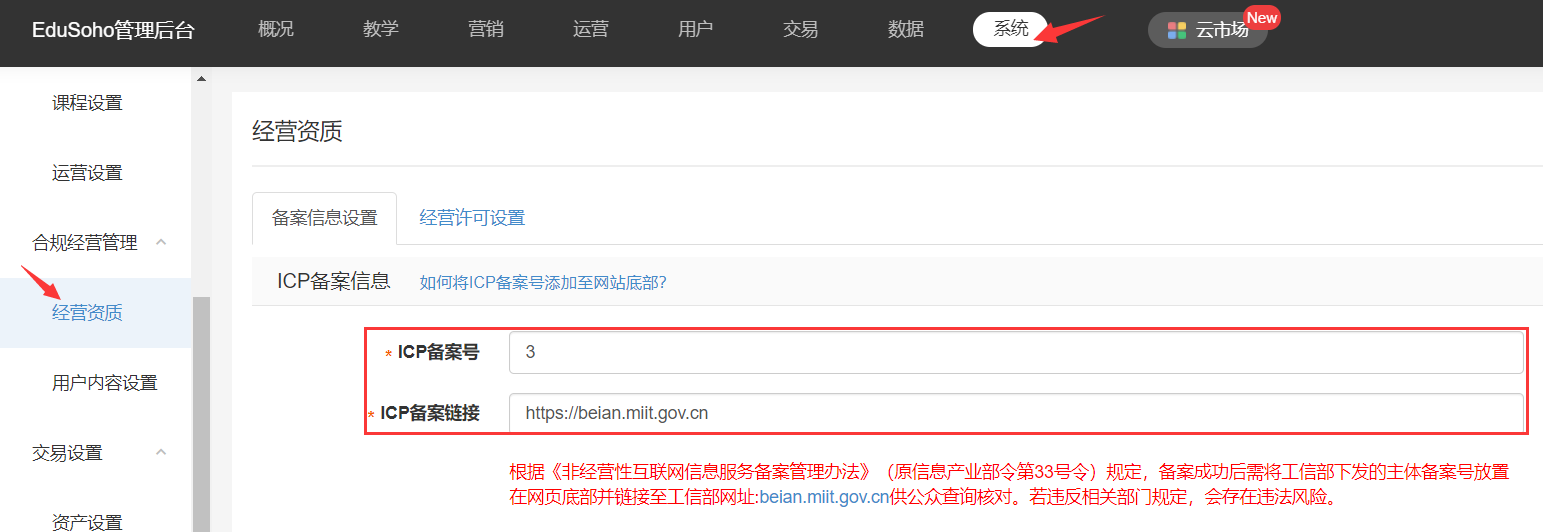Open the 运营 top menu
Screen dimensions: 1543x532
click(x=591, y=29)
